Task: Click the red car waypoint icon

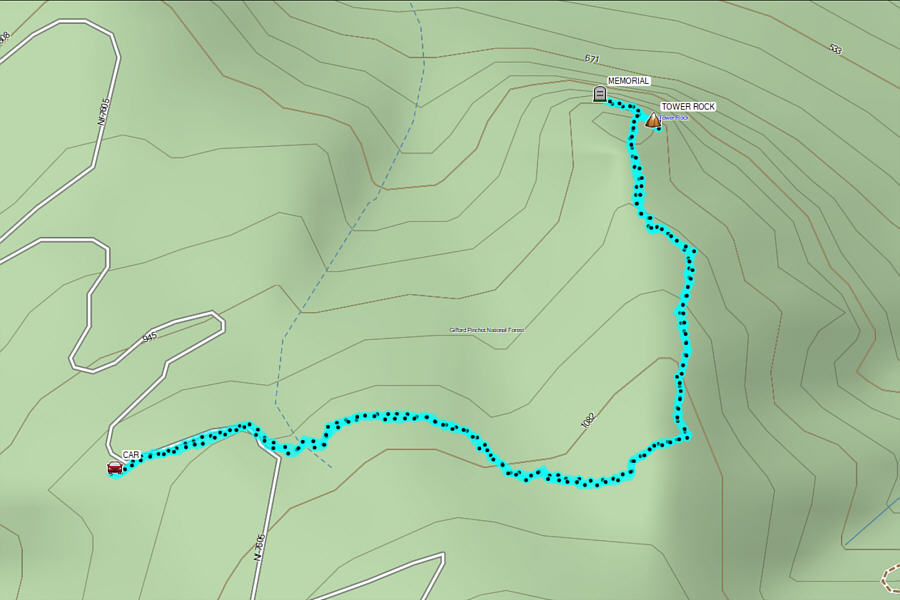Action: point(115,467)
